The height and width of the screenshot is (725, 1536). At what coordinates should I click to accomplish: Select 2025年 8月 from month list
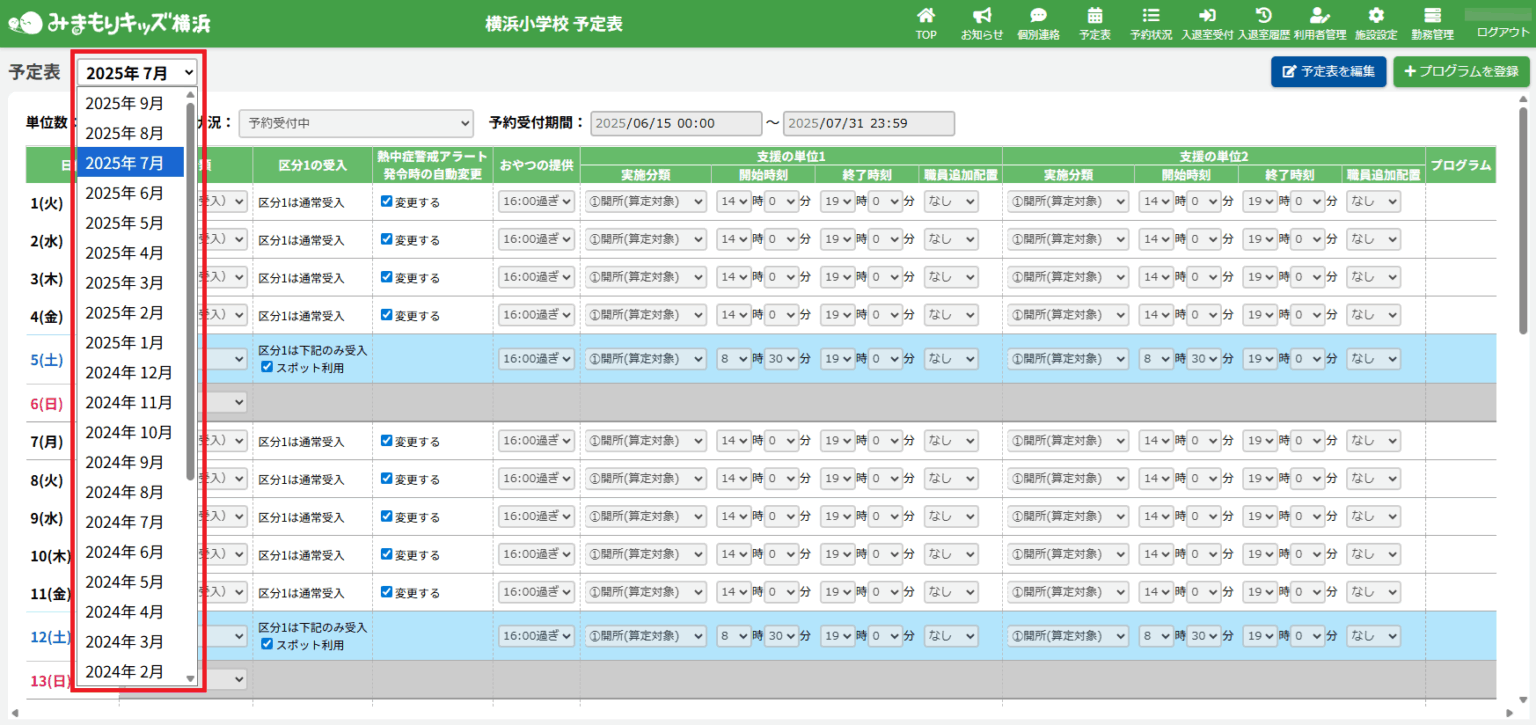tap(124, 133)
